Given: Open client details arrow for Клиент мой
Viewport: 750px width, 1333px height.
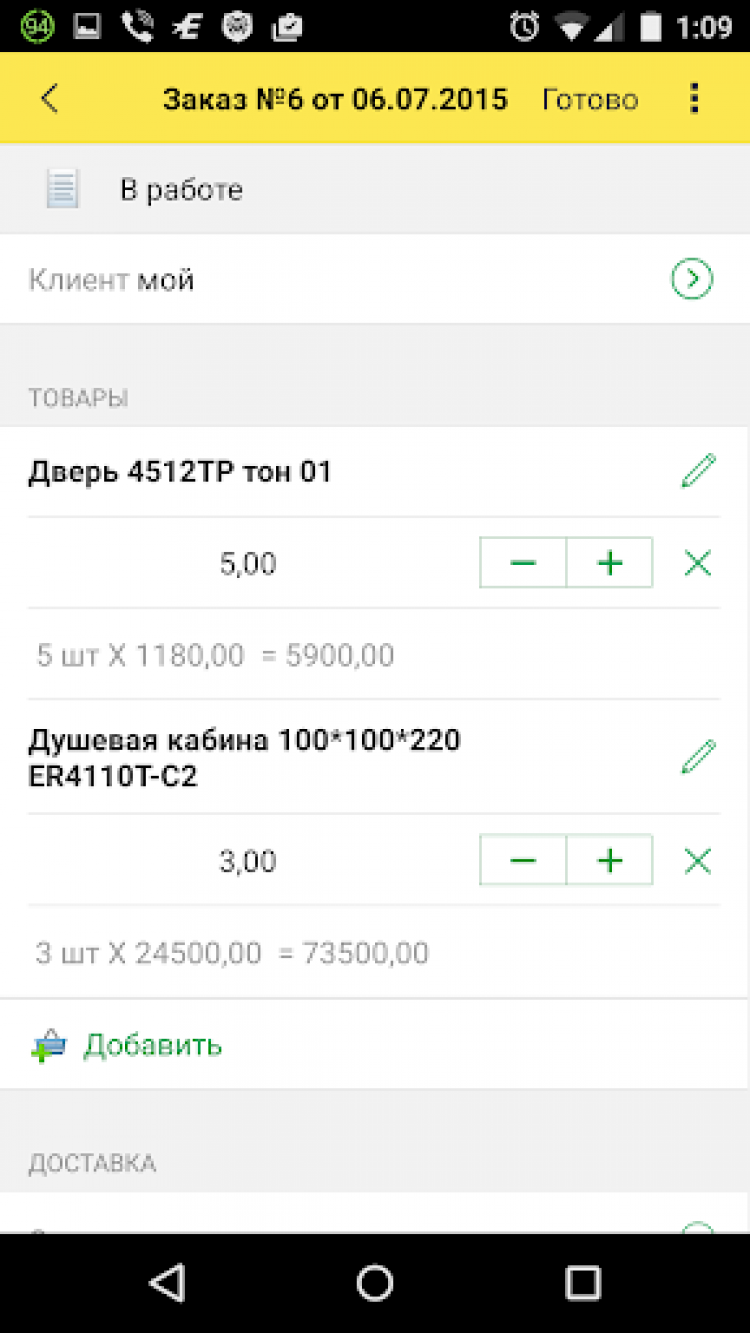Looking at the screenshot, I should [692, 280].
